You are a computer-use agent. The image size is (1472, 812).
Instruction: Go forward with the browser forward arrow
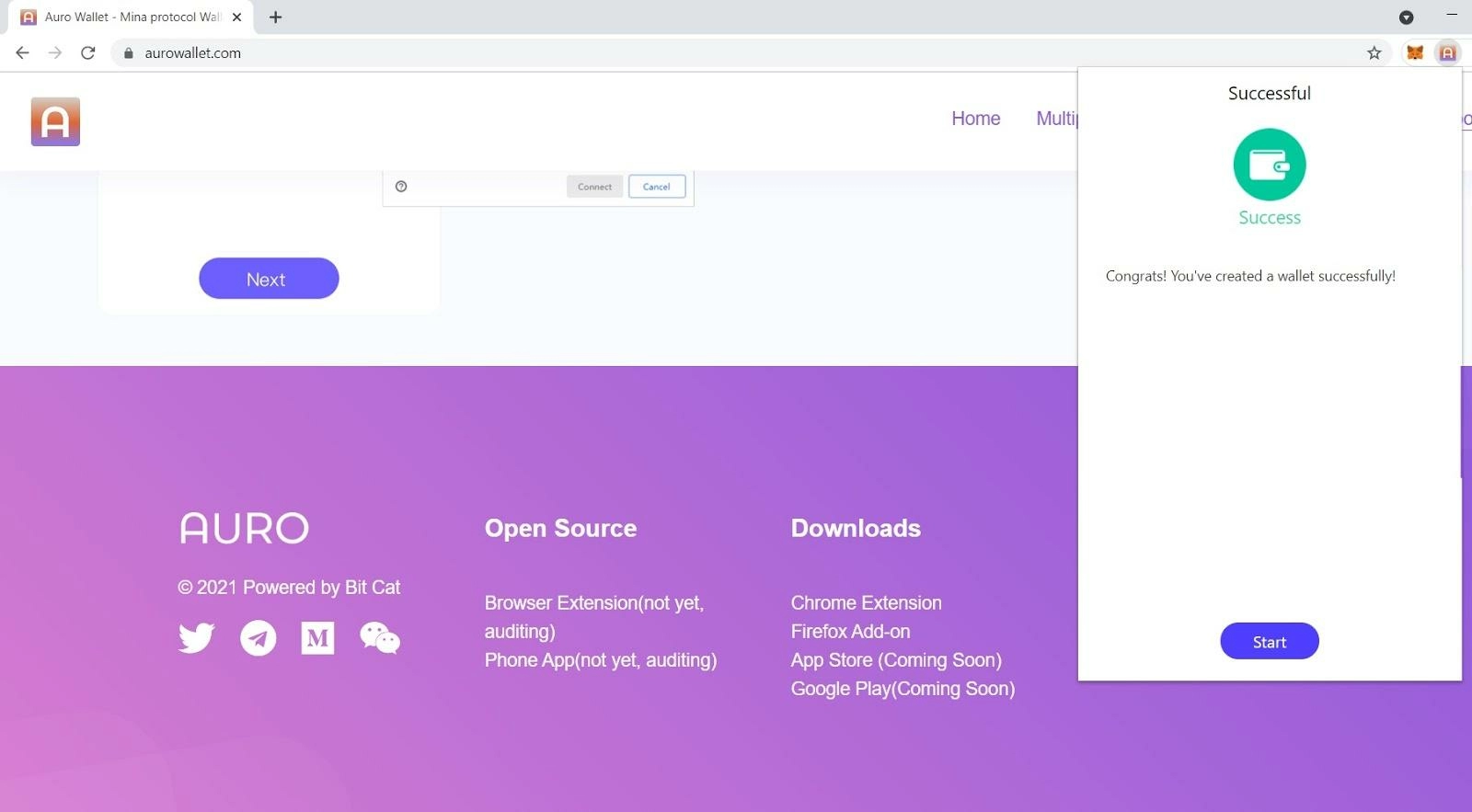pos(55,52)
